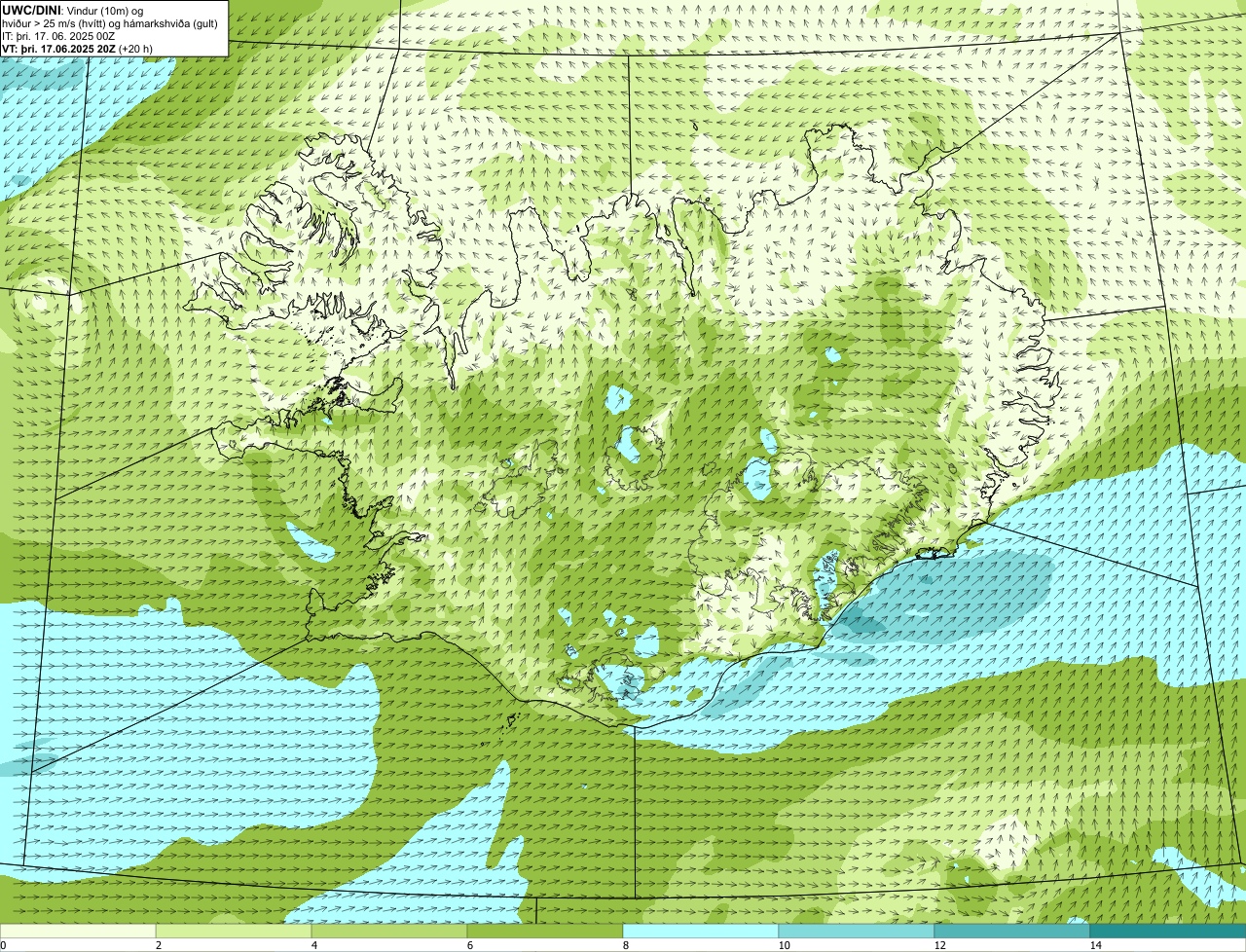Image resolution: width=1246 pixels, height=952 pixels.
Task: Click the 'UWC/DINI: Vindur (10m) og' title line
Action: pos(73,11)
